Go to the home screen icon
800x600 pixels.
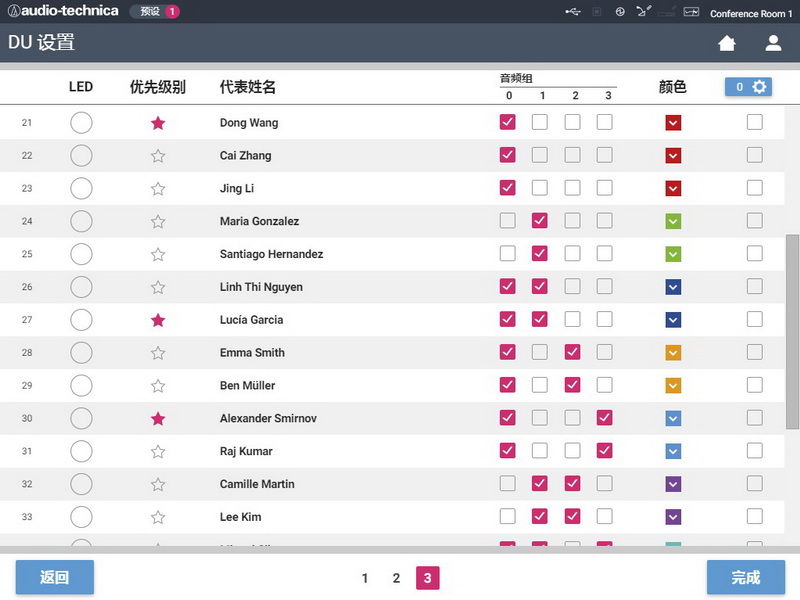click(x=727, y=43)
